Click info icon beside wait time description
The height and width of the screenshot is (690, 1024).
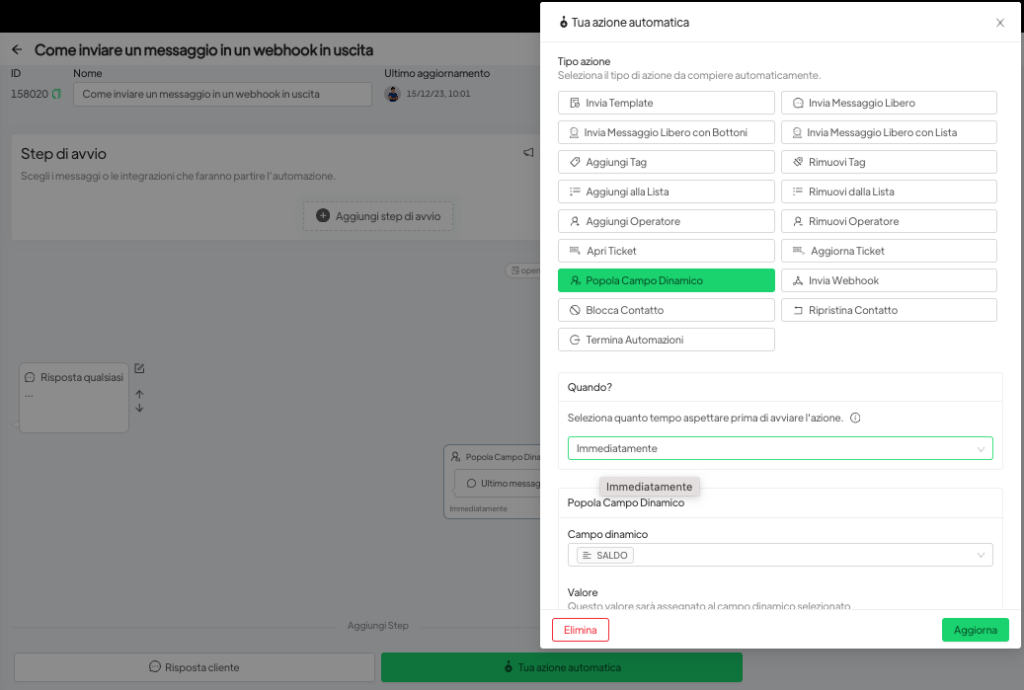(855, 418)
